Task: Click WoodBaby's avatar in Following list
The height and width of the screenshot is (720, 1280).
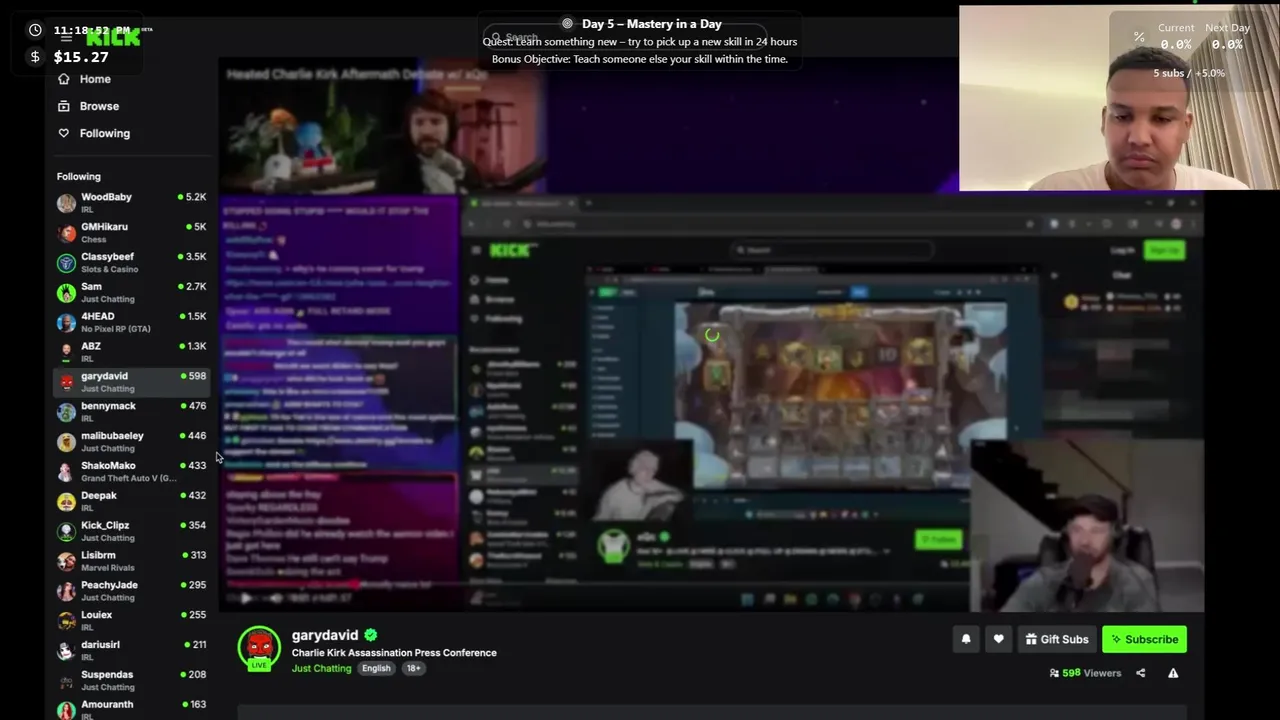Action: tap(66, 203)
